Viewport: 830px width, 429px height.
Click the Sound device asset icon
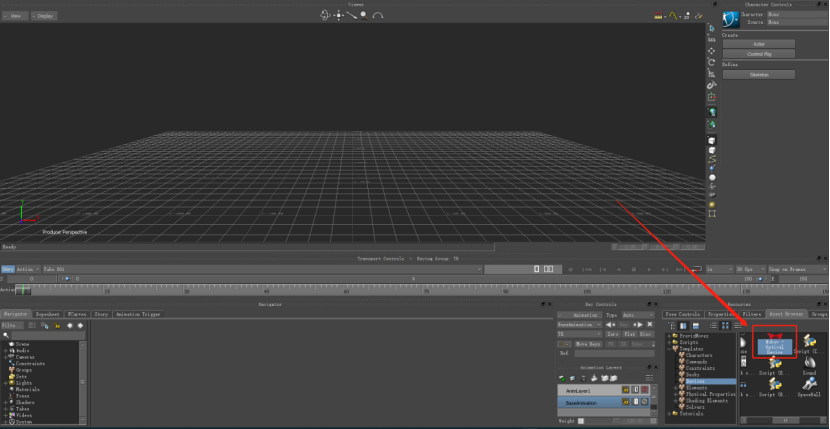pyautogui.click(x=809, y=365)
